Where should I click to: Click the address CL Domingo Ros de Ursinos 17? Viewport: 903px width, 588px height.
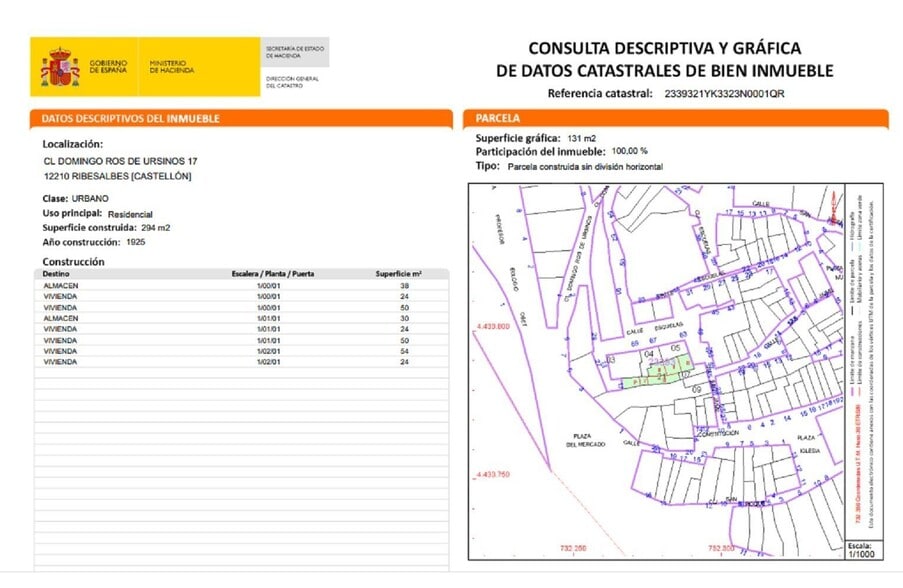click(x=121, y=160)
